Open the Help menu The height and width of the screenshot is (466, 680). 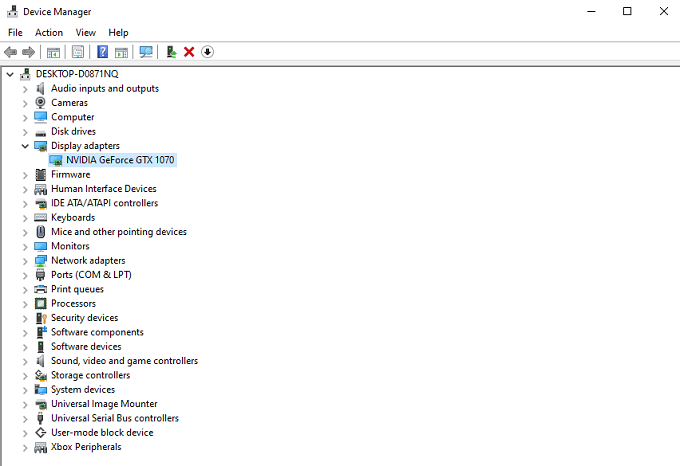[118, 33]
